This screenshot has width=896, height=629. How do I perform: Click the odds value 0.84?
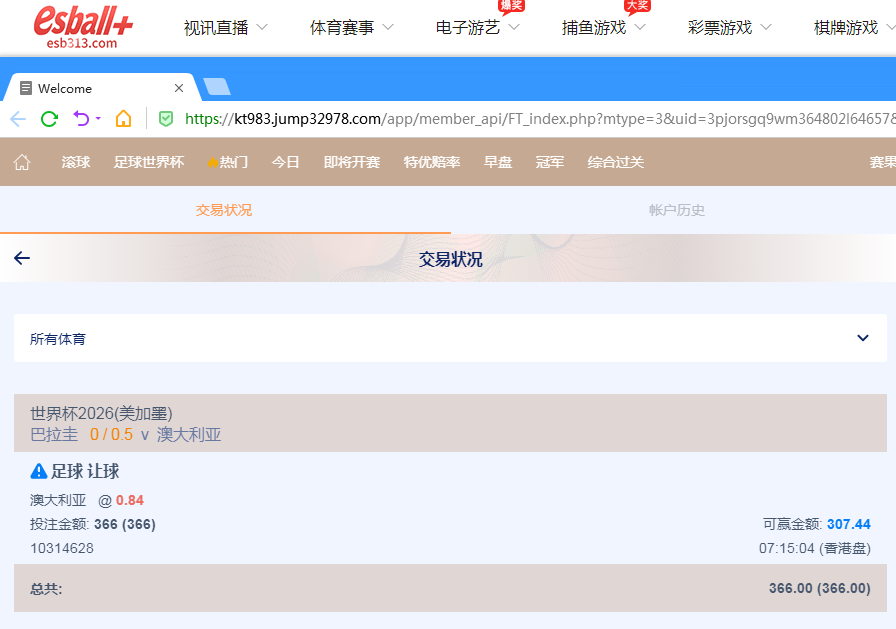(x=130, y=500)
